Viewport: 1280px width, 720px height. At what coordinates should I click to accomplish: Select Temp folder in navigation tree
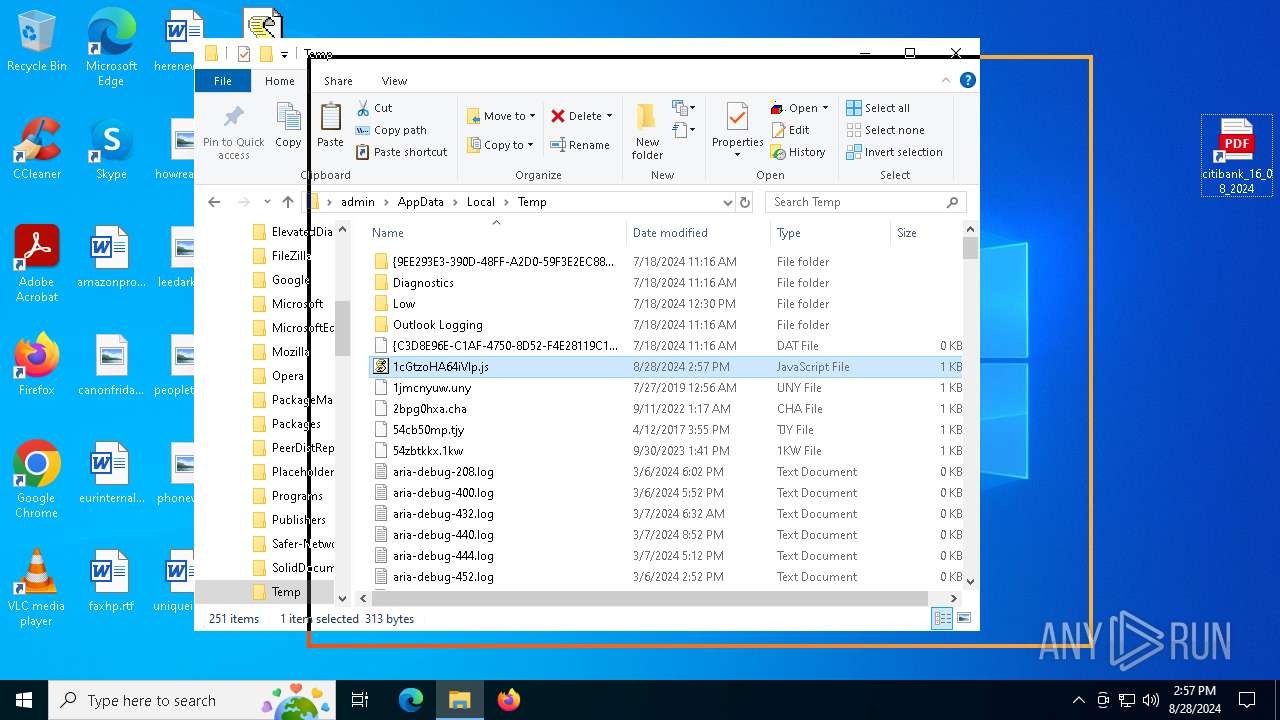[x=285, y=592]
